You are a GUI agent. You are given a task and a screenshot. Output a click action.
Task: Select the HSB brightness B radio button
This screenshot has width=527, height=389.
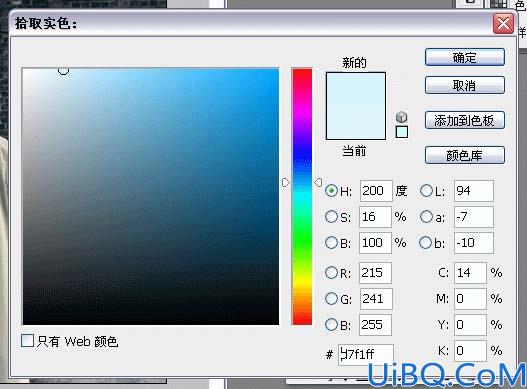[x=331, y=242]
